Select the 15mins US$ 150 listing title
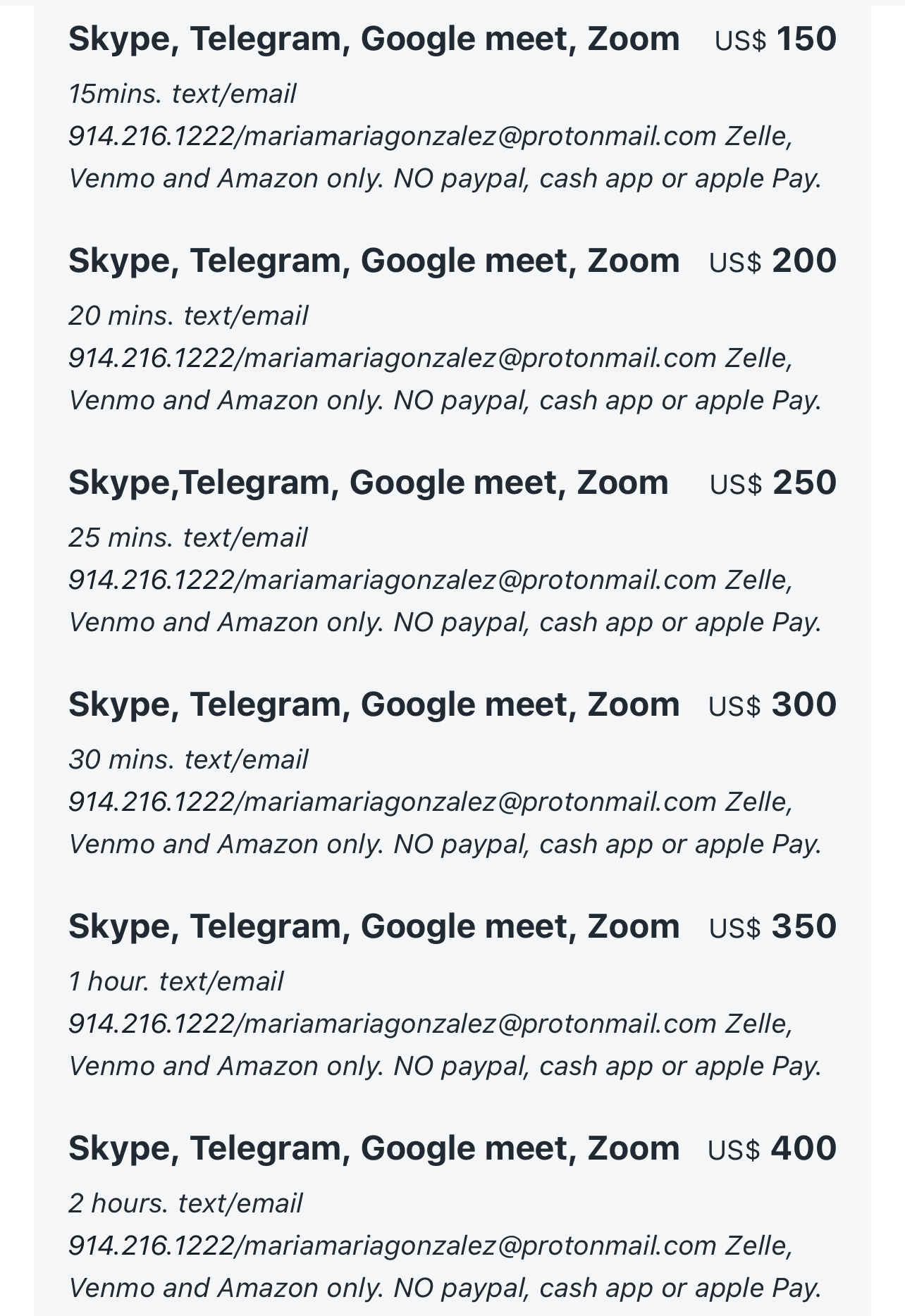The width and height of the screenshot is (905, 1316). point(374,39)
